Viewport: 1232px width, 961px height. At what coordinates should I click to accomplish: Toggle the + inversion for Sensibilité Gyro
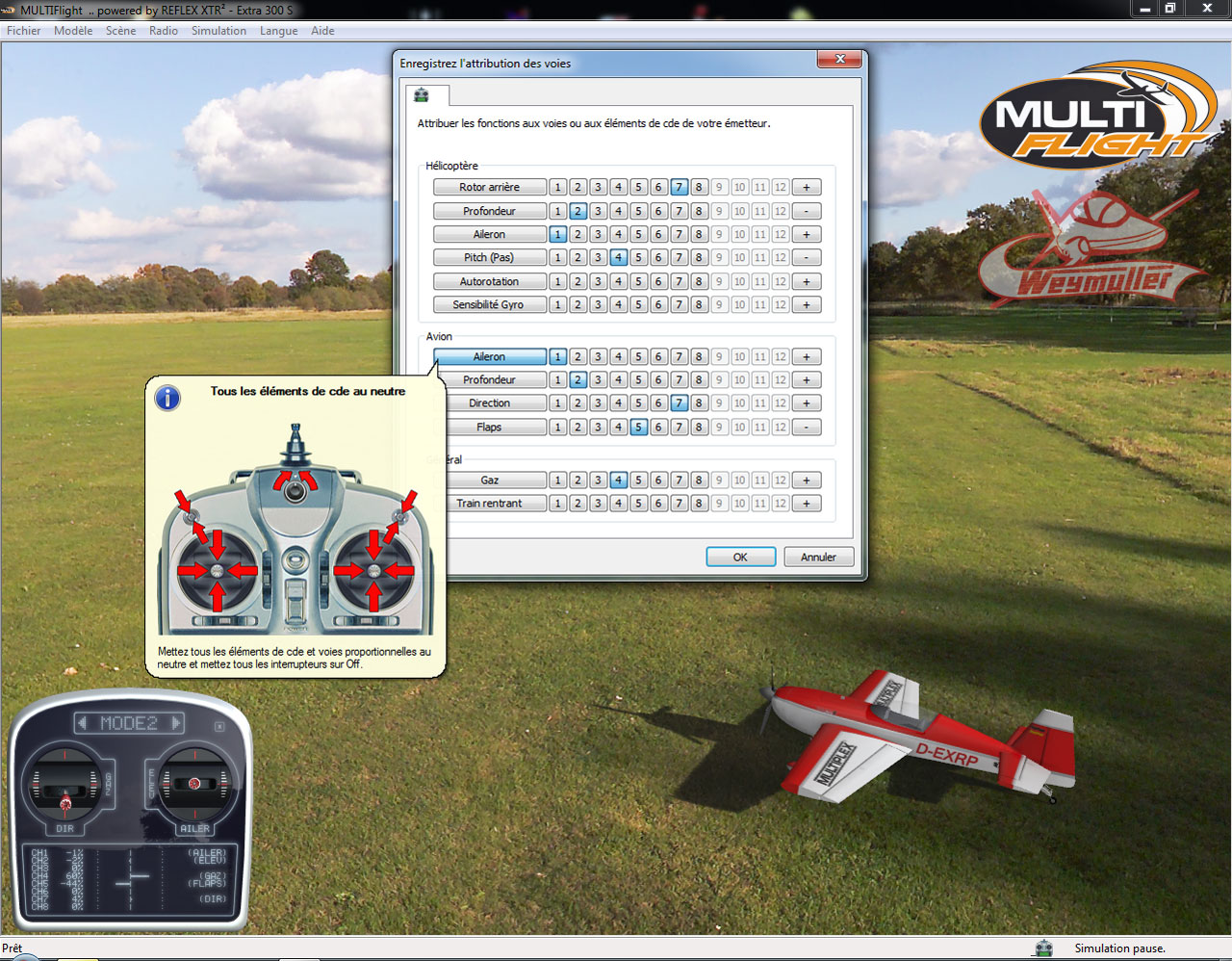(x=807, y=304)
